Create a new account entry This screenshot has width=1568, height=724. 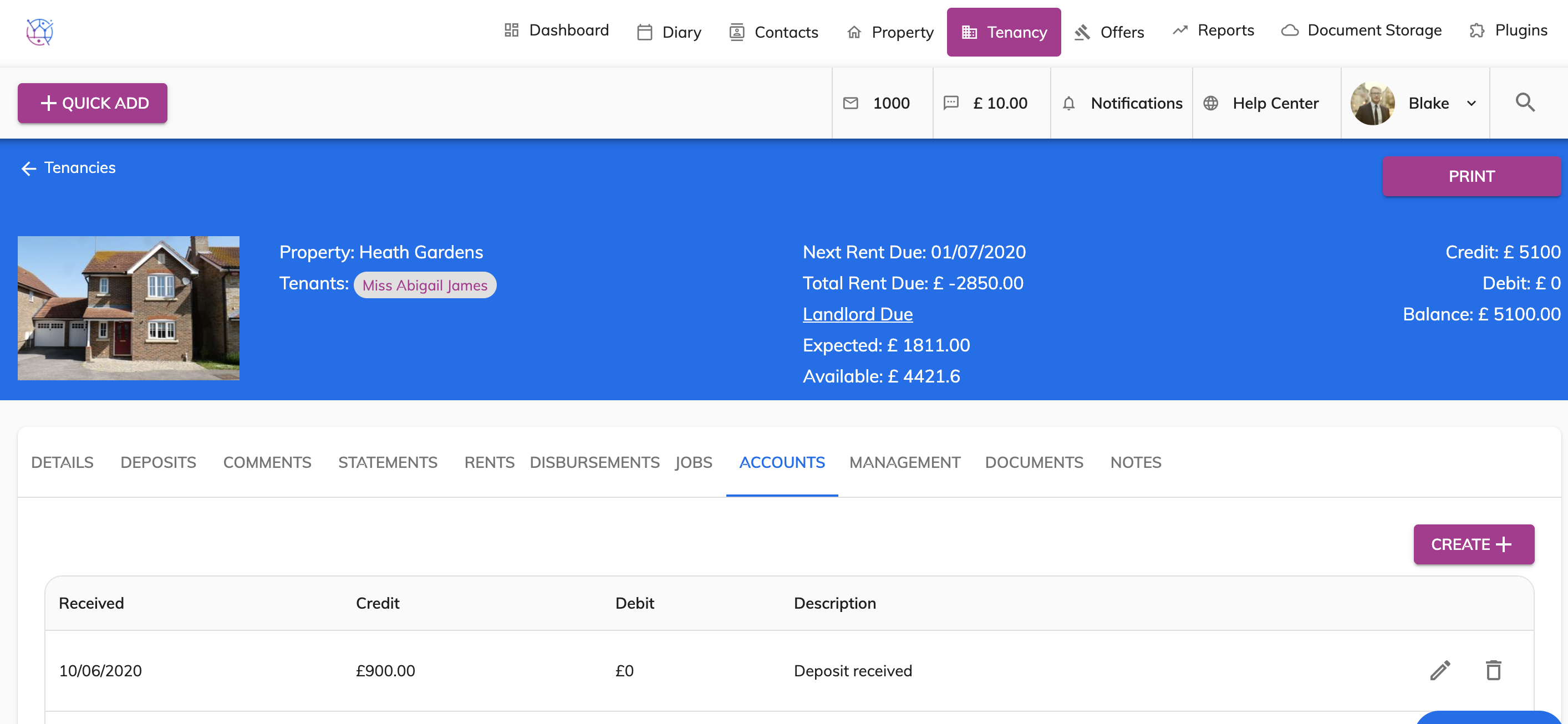(1473, 544)
